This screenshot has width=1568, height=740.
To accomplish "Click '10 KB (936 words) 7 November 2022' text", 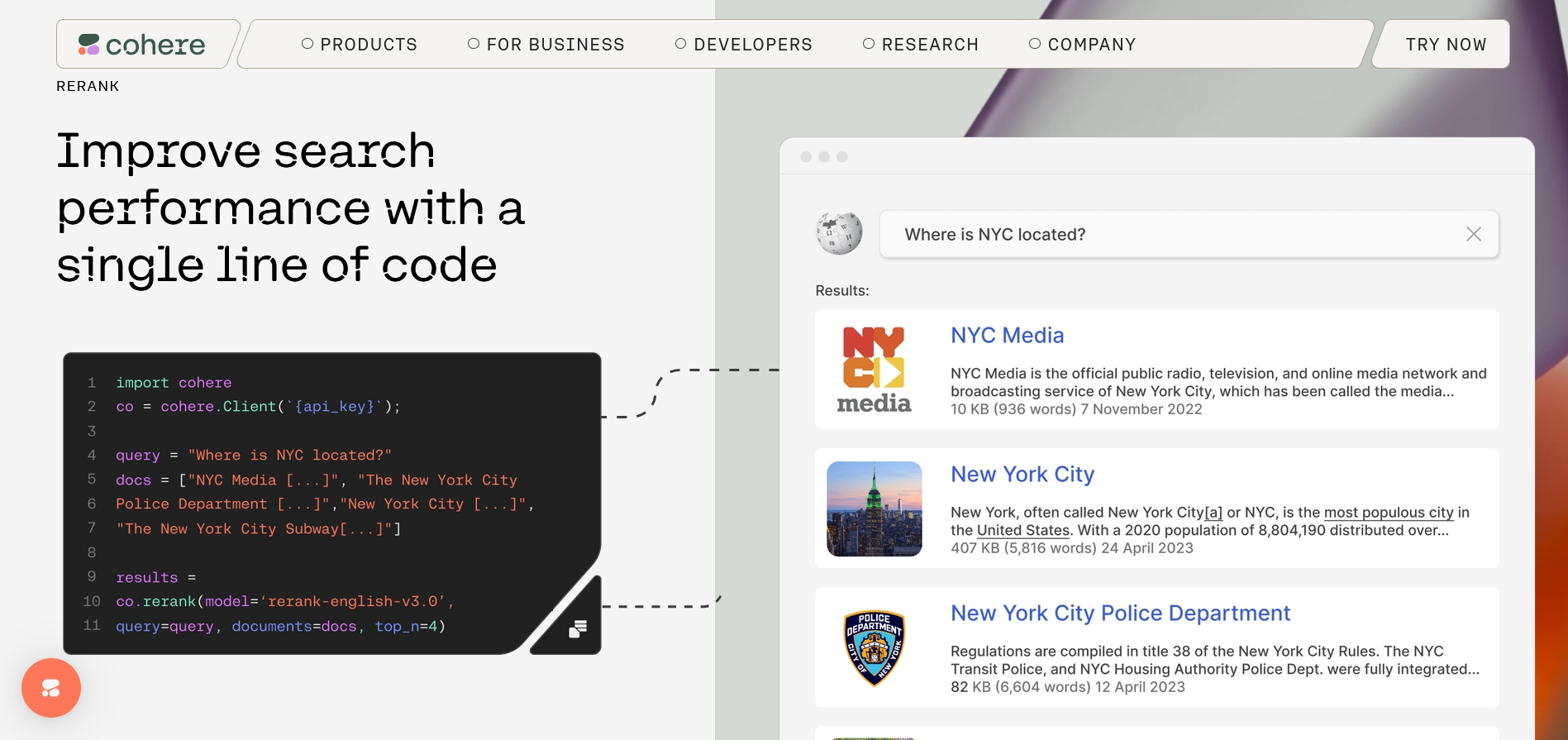I will 1076,409.
